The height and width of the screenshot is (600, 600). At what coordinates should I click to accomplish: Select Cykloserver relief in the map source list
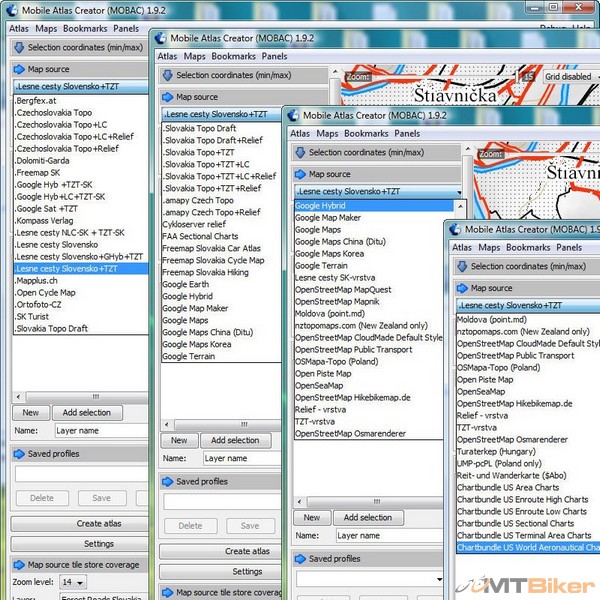(x=194, y=224)
